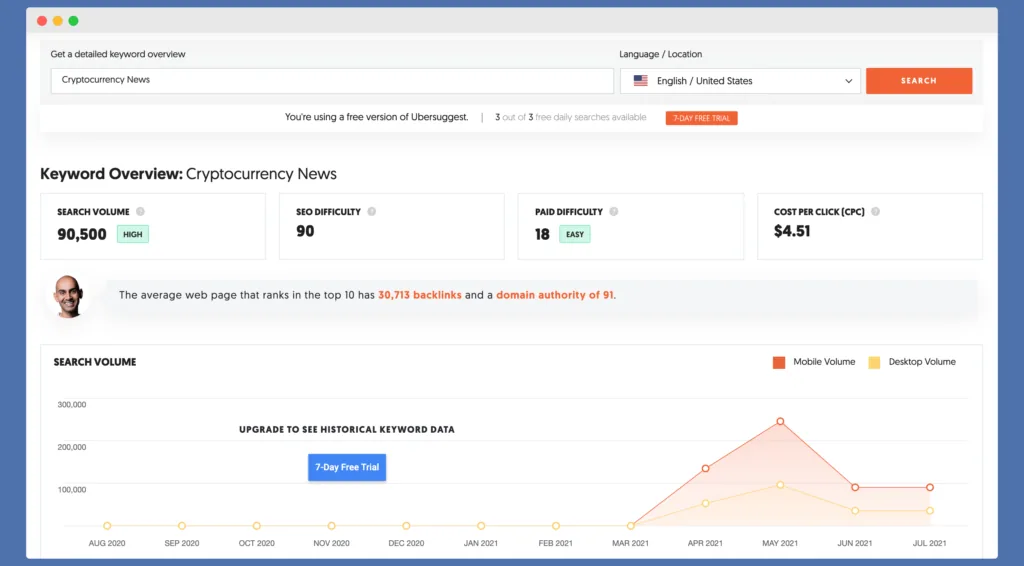This screenshot has height=566, width=1024.
Task: Click the July 2021 desktop volume point
Action: pyautogui.click(x=930, y=511)
